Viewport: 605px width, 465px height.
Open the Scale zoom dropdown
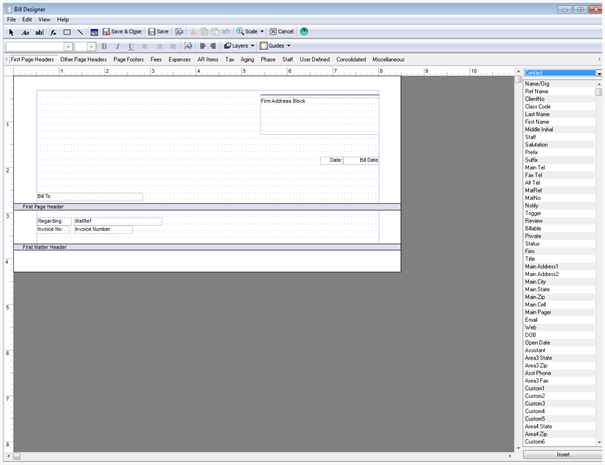250,32
